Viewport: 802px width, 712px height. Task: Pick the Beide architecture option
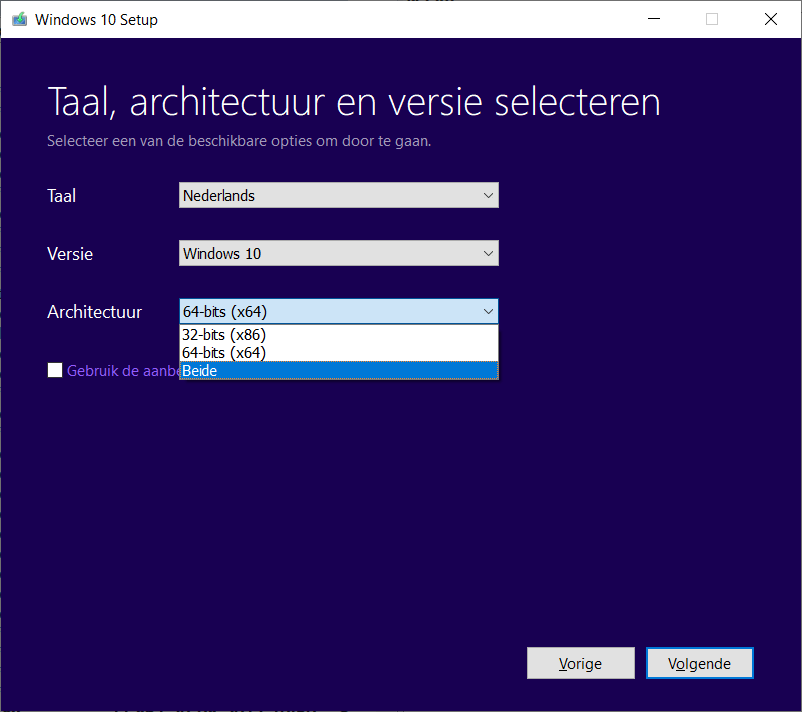[339, 370]
